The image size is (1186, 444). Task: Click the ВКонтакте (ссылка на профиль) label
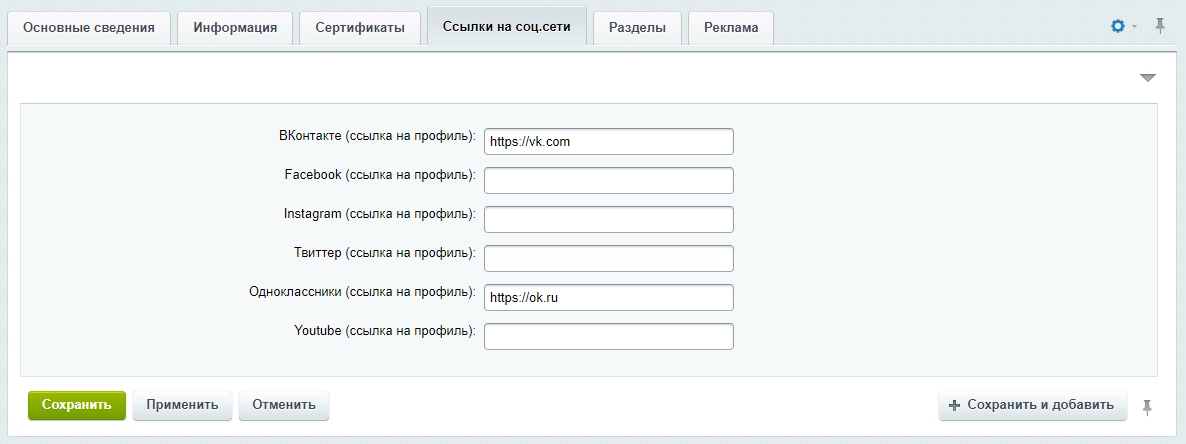[x=377, y=136]
